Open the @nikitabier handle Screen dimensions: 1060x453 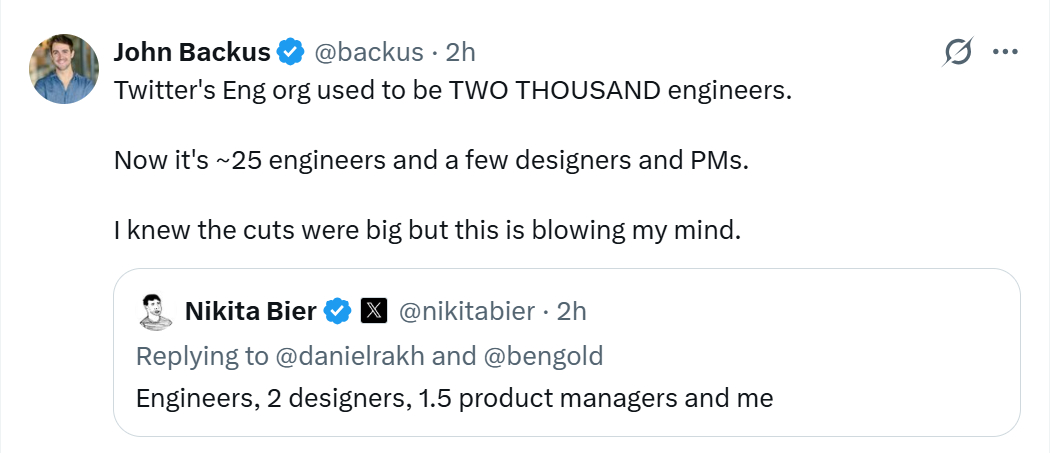(x=466, y=311)
